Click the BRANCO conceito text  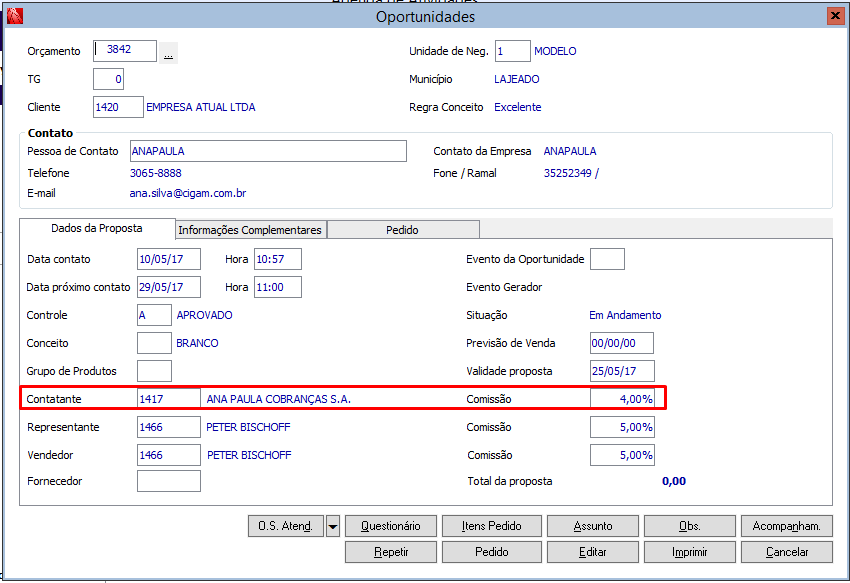point(197,343)
